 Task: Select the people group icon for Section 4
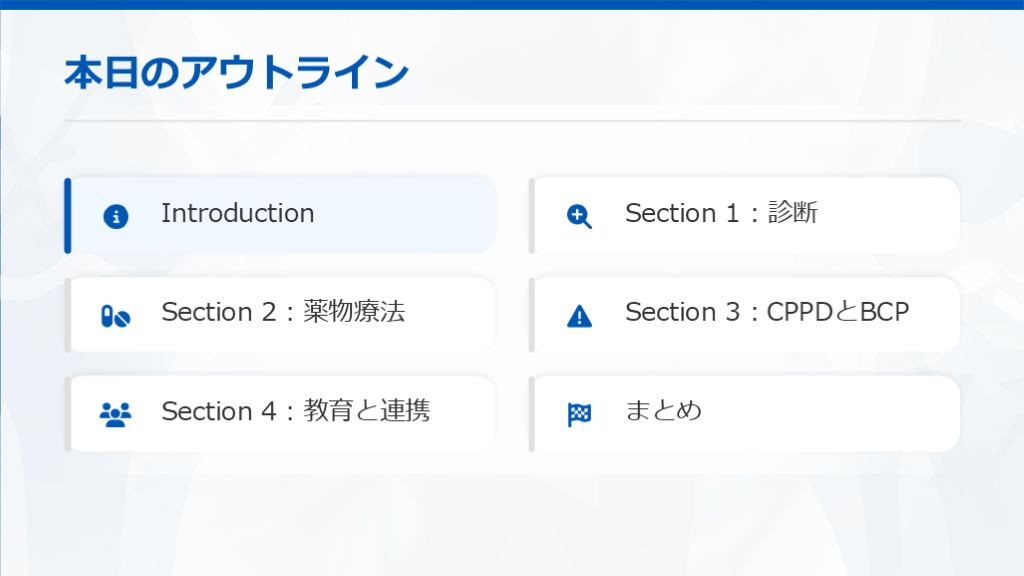pyautogui.click(x=116, y=414)
